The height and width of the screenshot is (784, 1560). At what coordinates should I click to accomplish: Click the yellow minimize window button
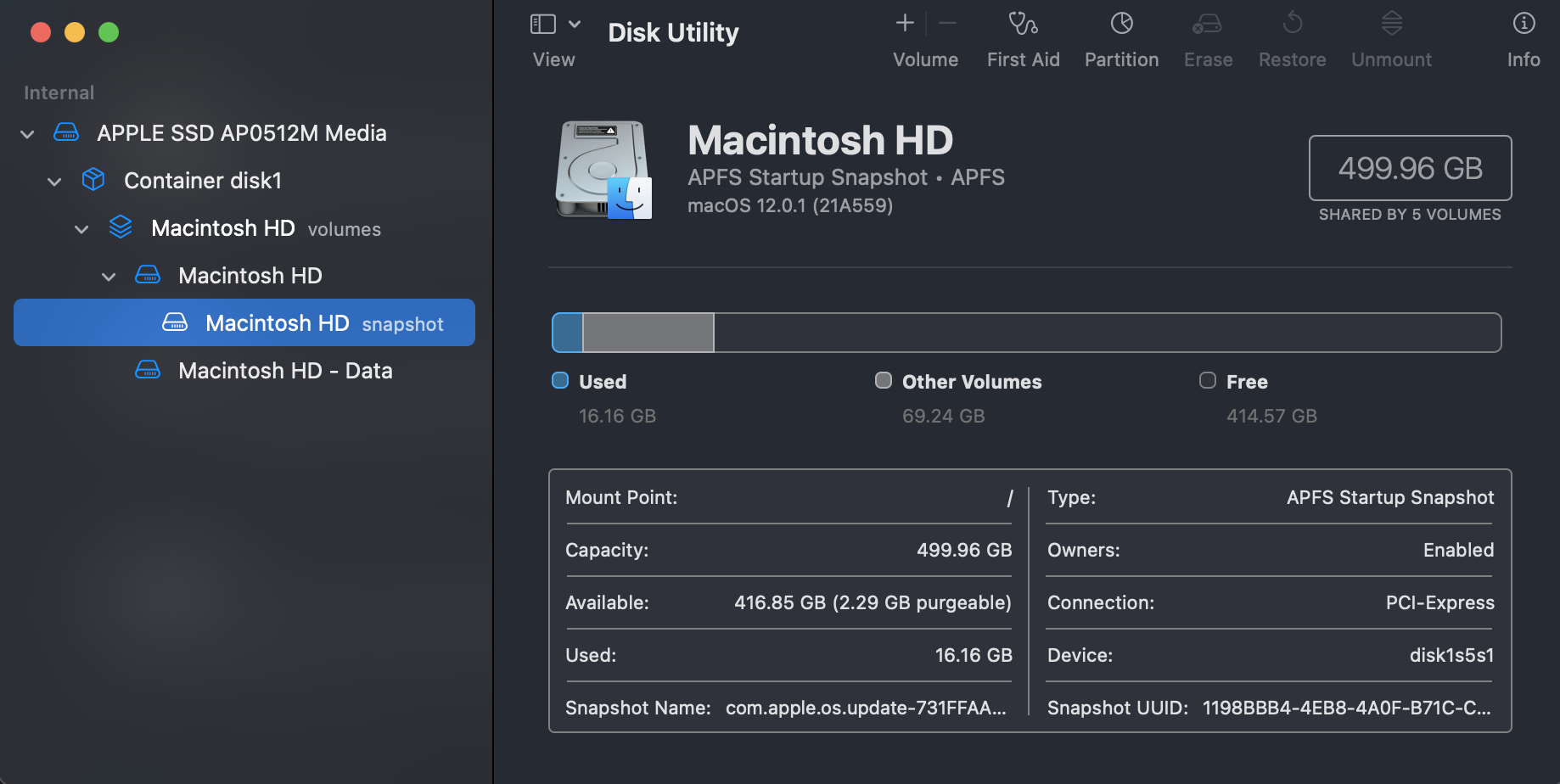coord(75,32)
